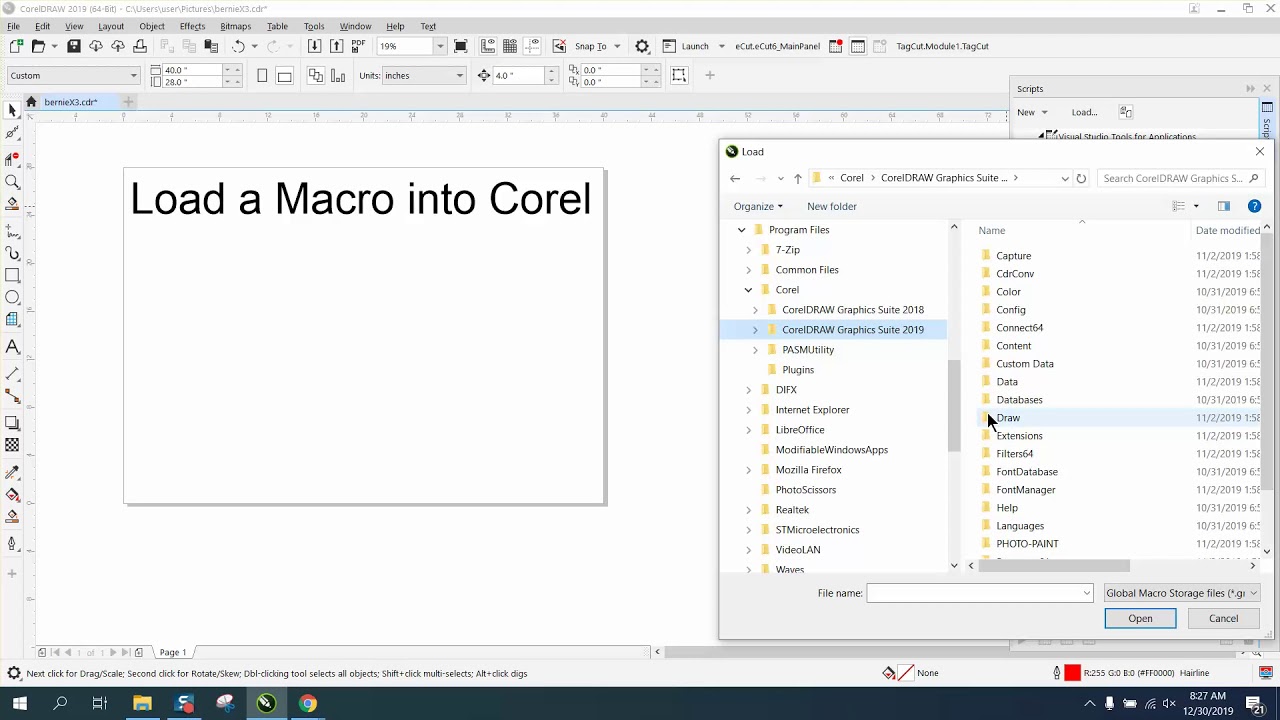Viewport: 1280px width, 720px height.
Task: Open the Window menu
Action: point(355,26)
